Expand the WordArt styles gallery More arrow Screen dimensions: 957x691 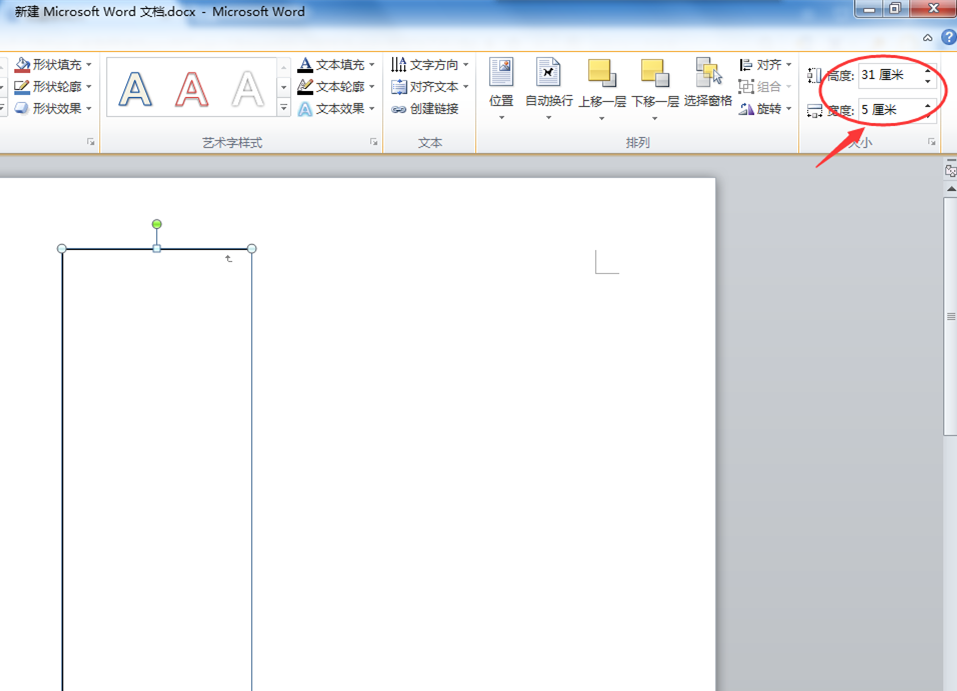pyautogui.click(x=283, y=108)
